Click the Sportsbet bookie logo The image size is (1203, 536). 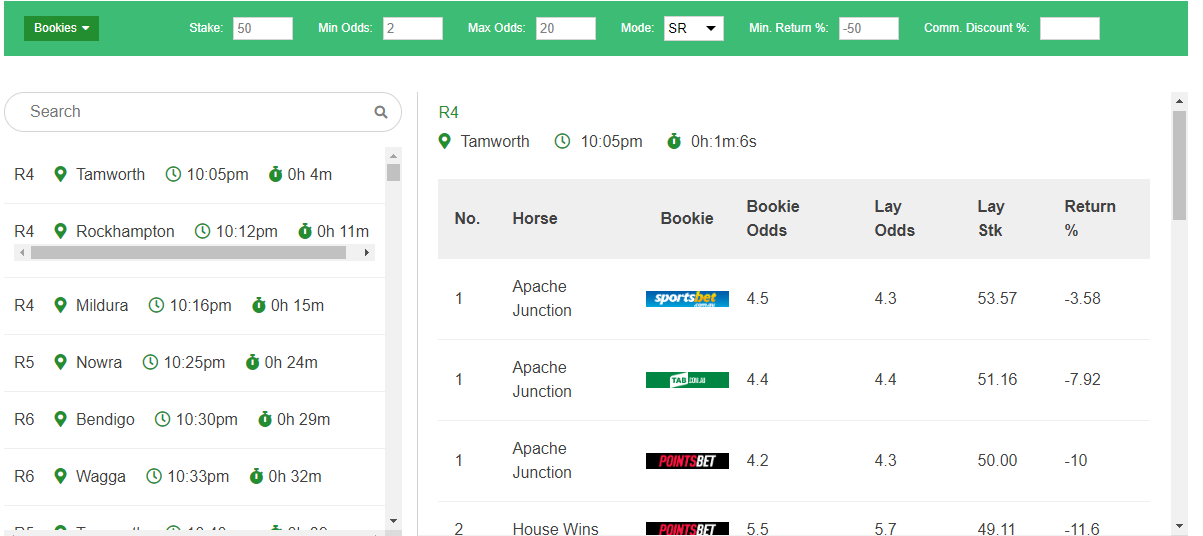[687, 298]
